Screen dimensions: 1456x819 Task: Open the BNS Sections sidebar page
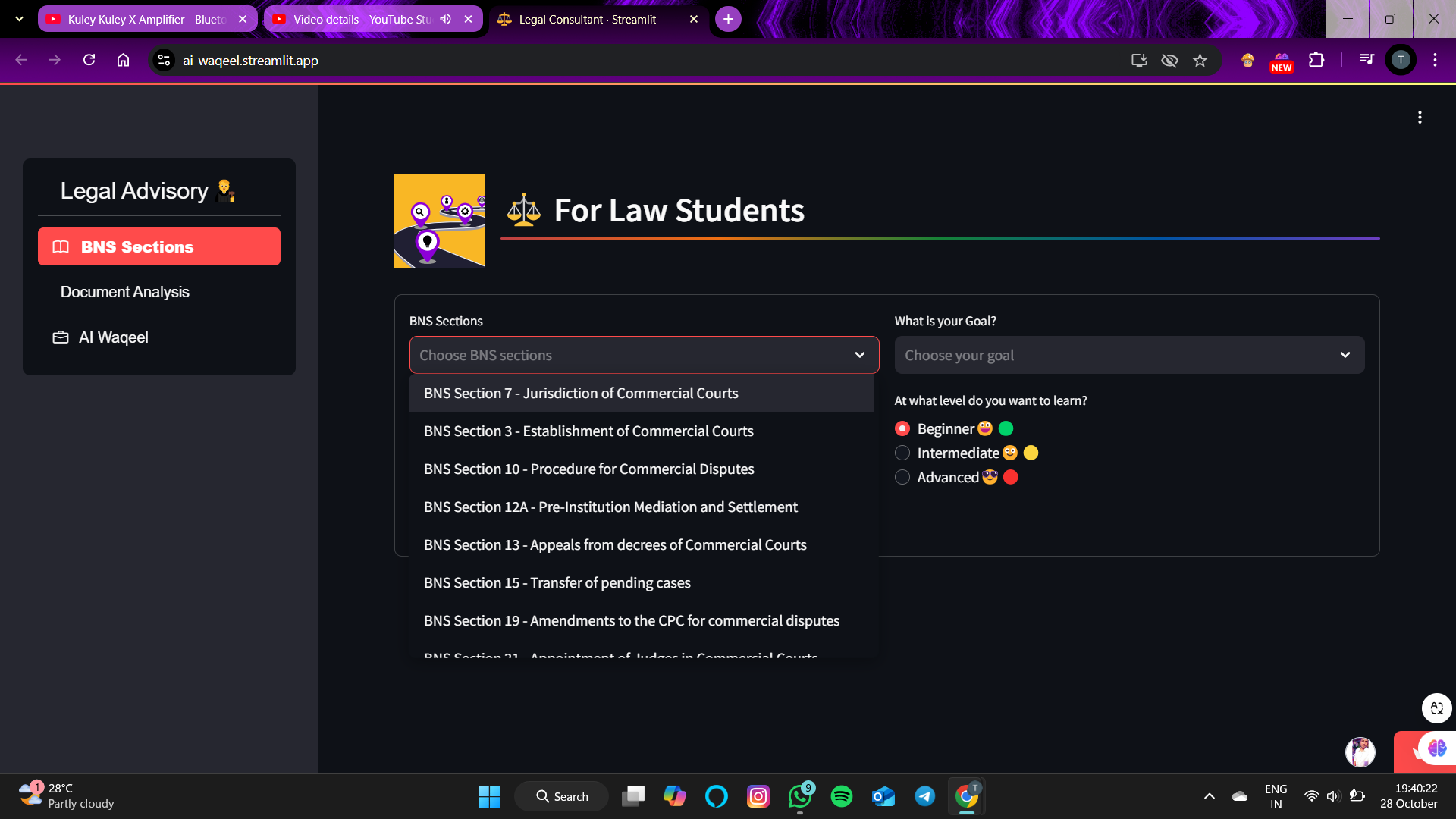pyautogui.click(x=159, y=246)
